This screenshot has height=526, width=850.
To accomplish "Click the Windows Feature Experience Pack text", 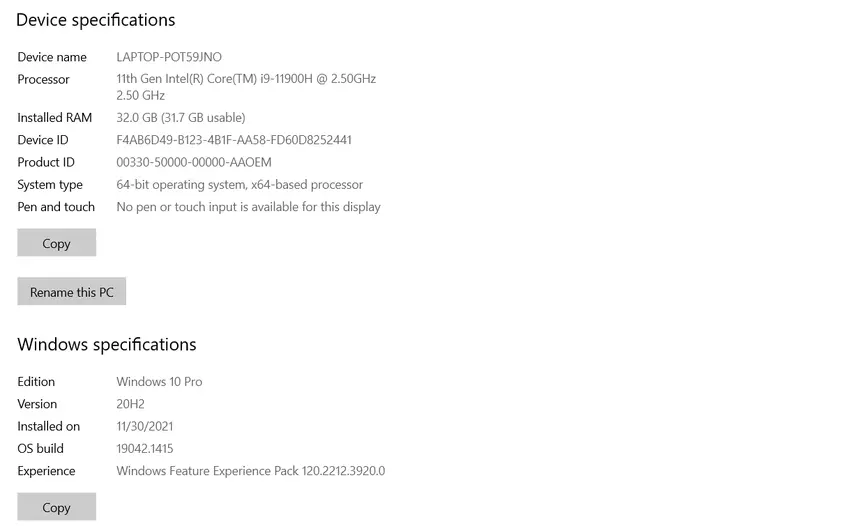I will pos(250,471).
